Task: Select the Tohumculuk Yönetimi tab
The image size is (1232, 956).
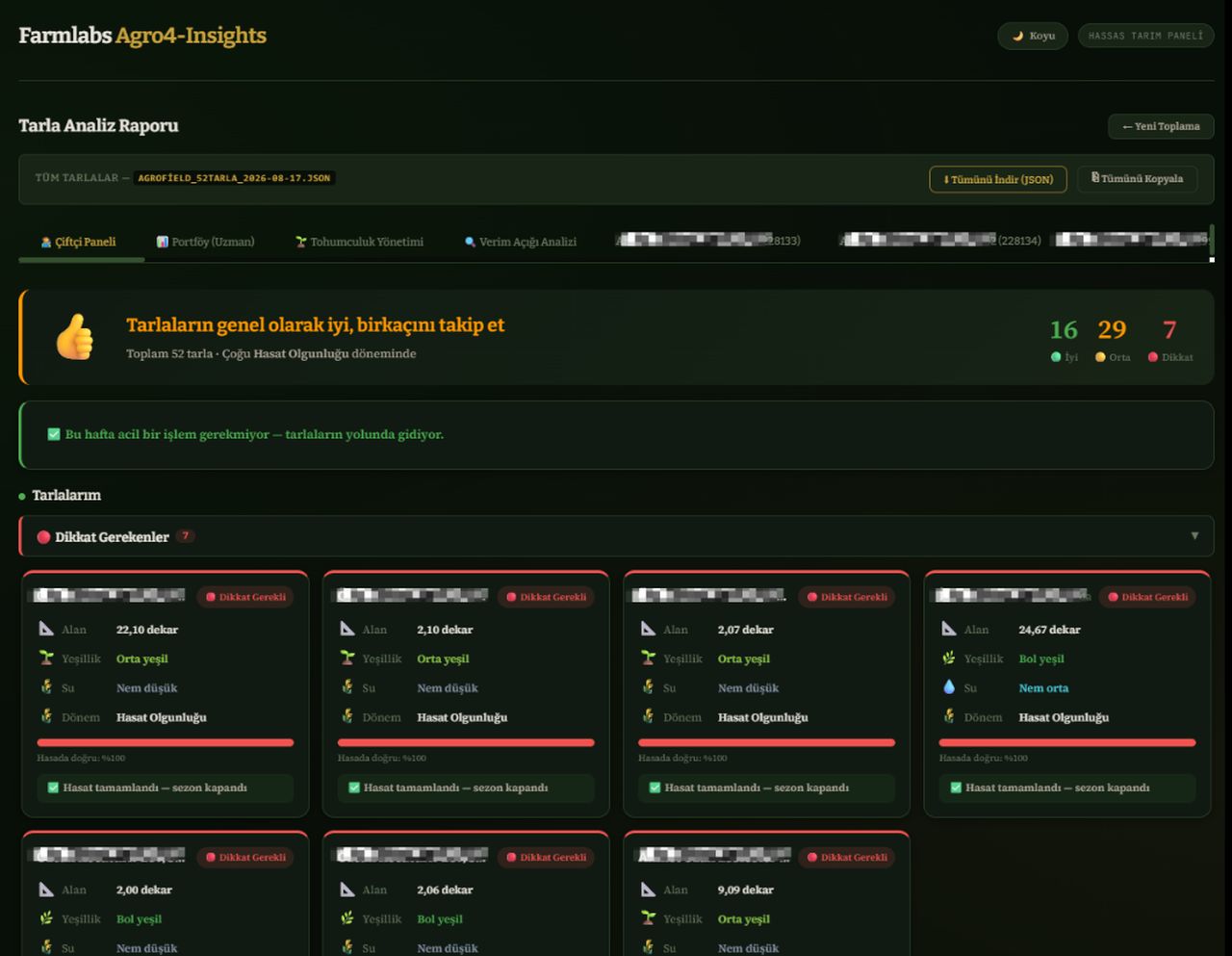Action: (x=359, y=242)
